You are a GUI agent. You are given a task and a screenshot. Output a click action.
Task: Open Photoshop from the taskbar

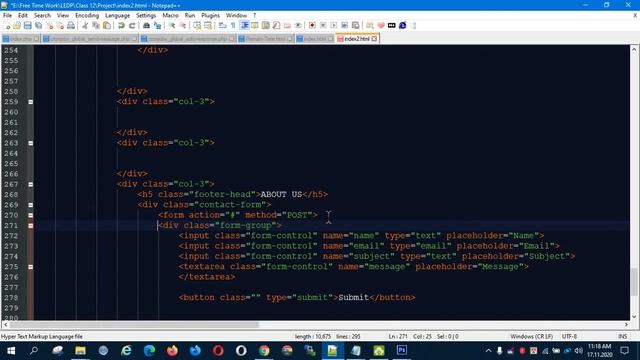point(402,351)
